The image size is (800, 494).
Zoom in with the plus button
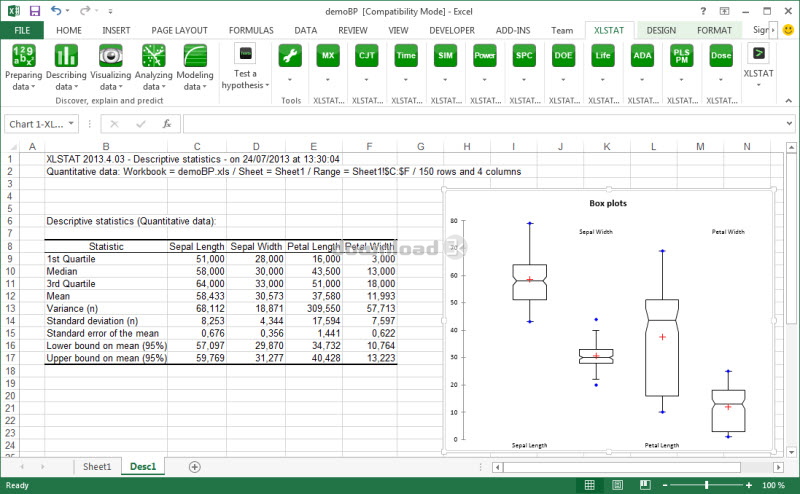click(x=748, y=485)
